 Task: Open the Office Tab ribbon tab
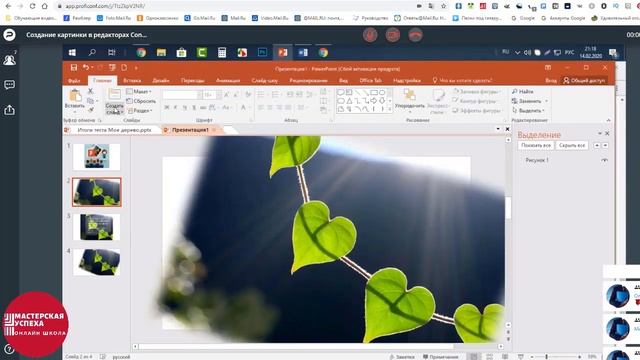click(x=370, y=81)
